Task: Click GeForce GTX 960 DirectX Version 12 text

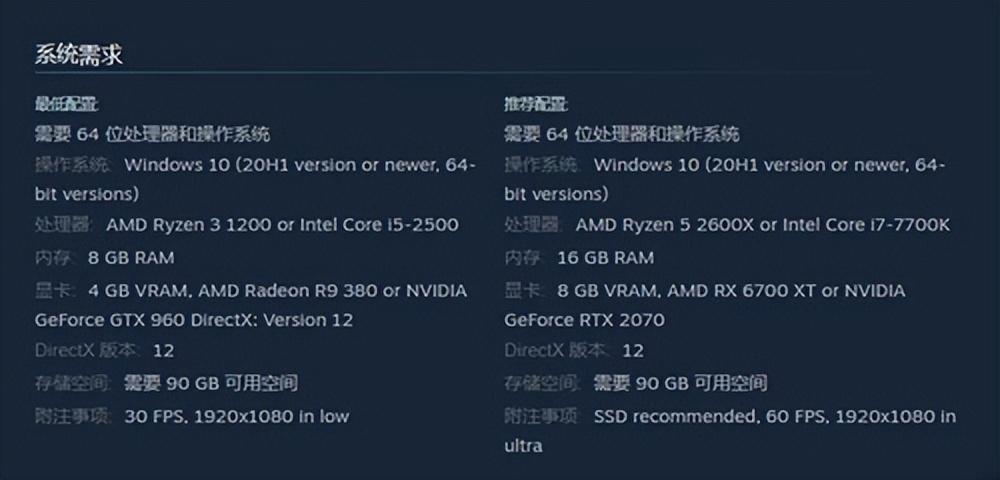Action: [194, 320]
